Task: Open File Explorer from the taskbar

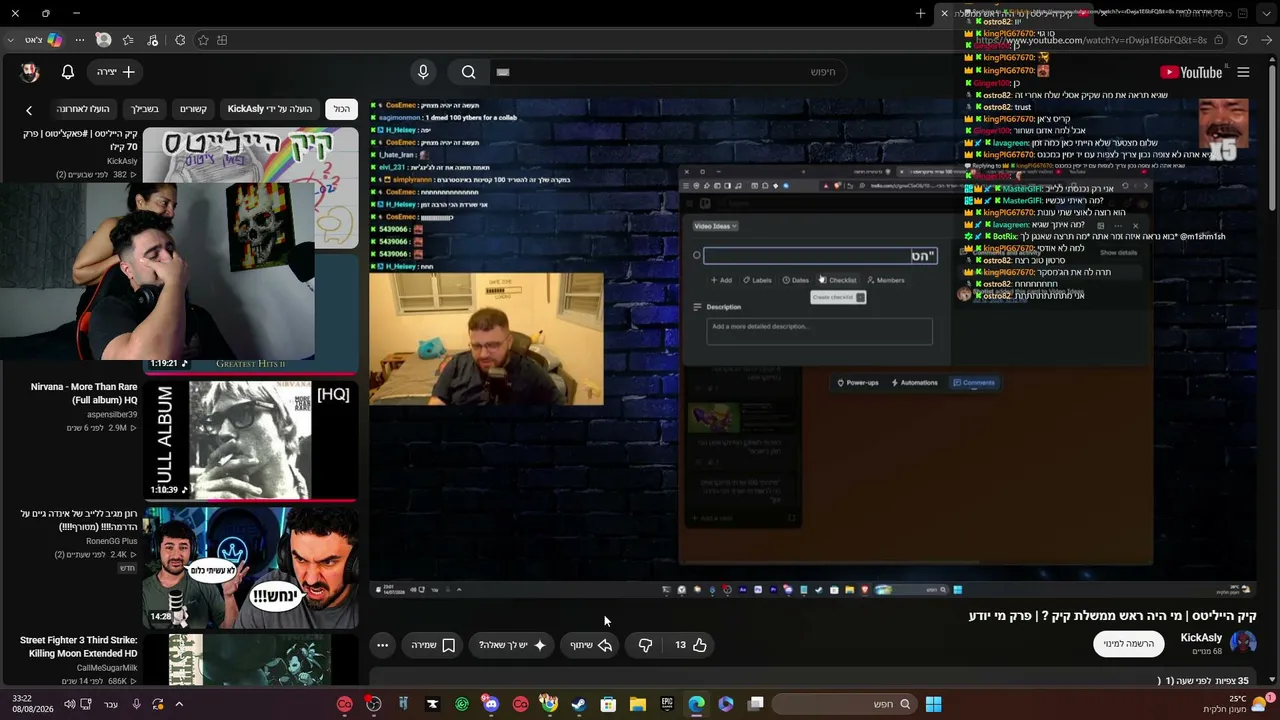Action: [638, 704]
